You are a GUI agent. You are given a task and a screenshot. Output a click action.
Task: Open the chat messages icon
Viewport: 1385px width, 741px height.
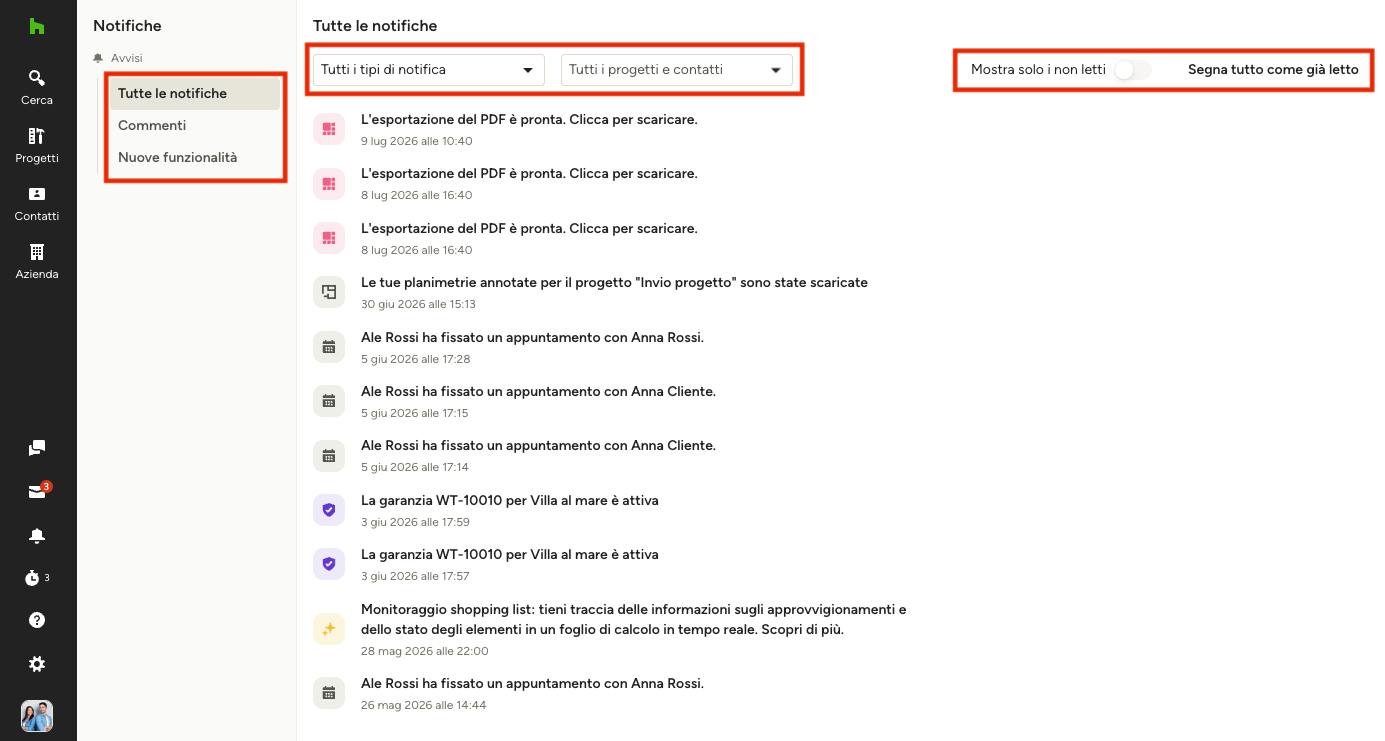37,448
